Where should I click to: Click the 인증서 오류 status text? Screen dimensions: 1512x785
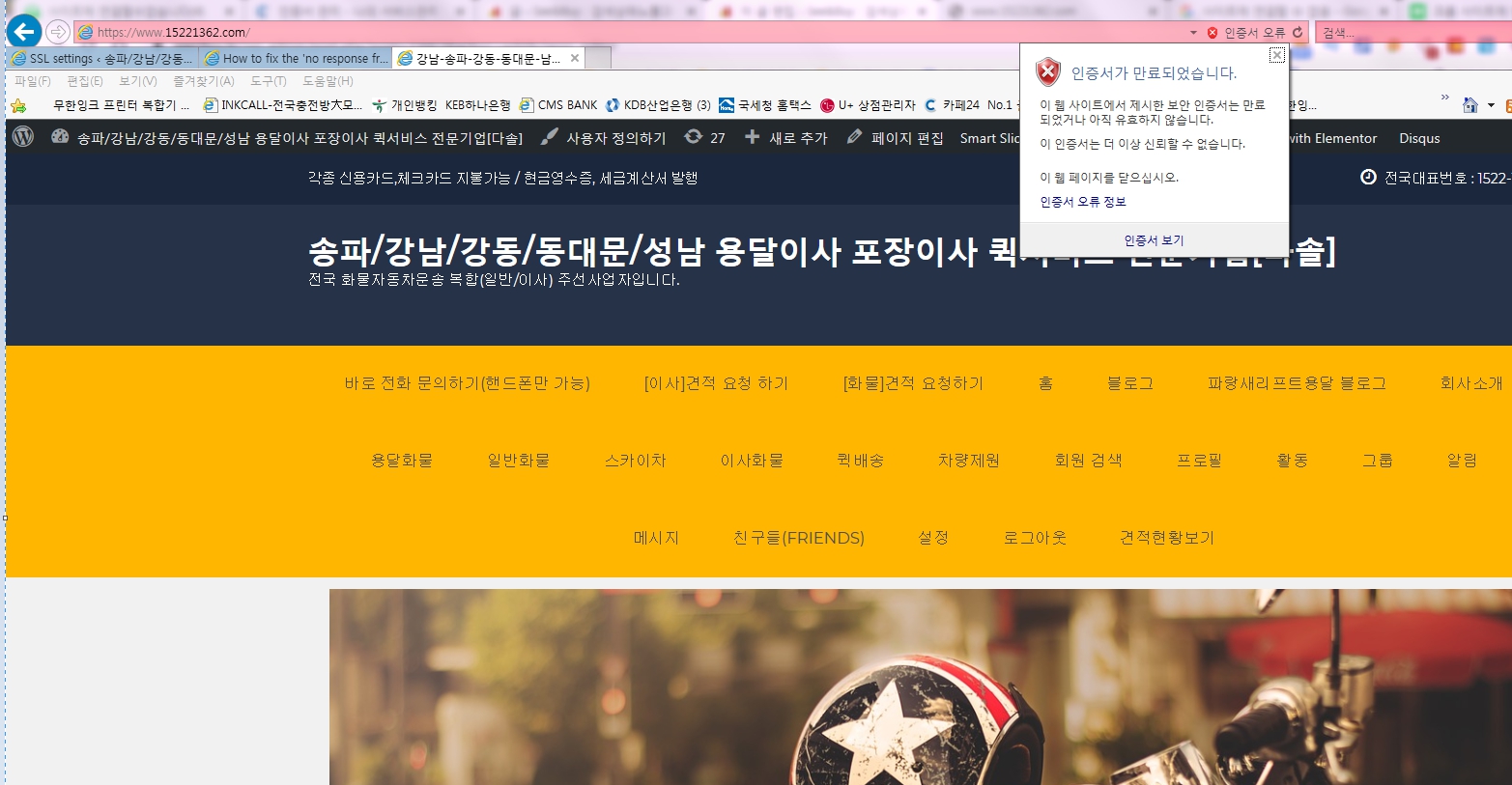[1255, 32]
